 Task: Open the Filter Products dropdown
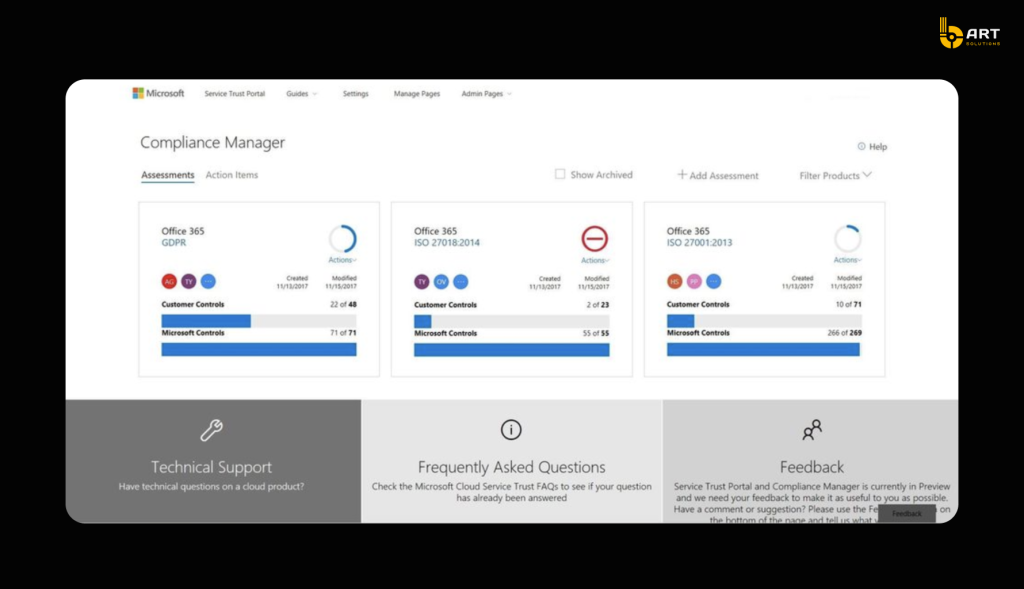pos(835,175)
